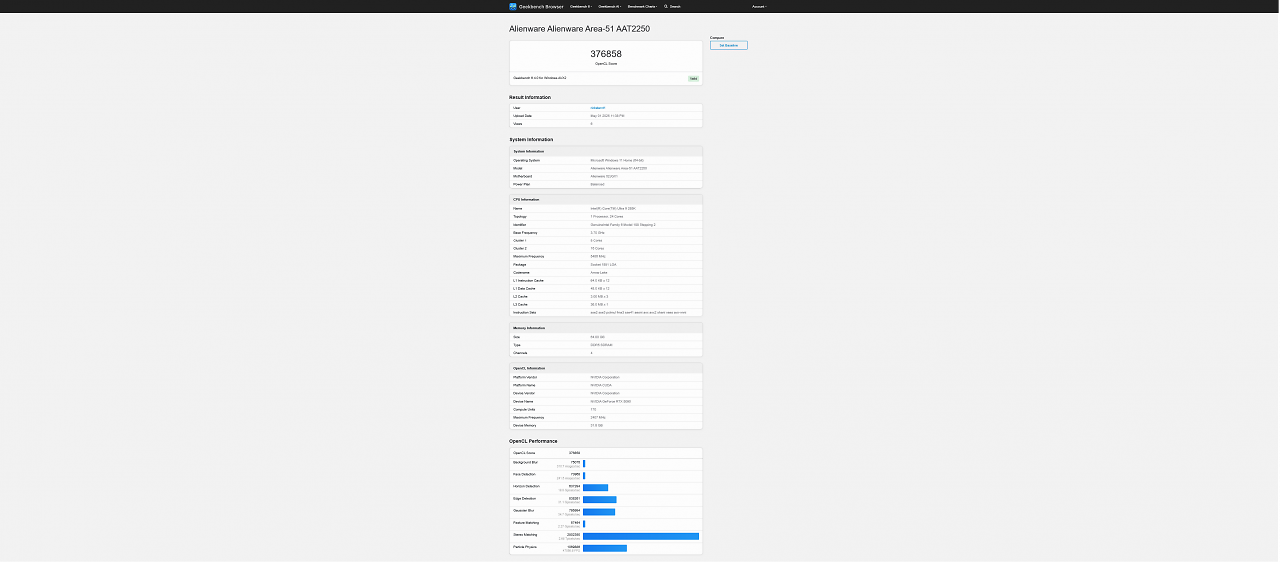Click the L3 Cache row
1280x562 pixels.
coord(606,304)
